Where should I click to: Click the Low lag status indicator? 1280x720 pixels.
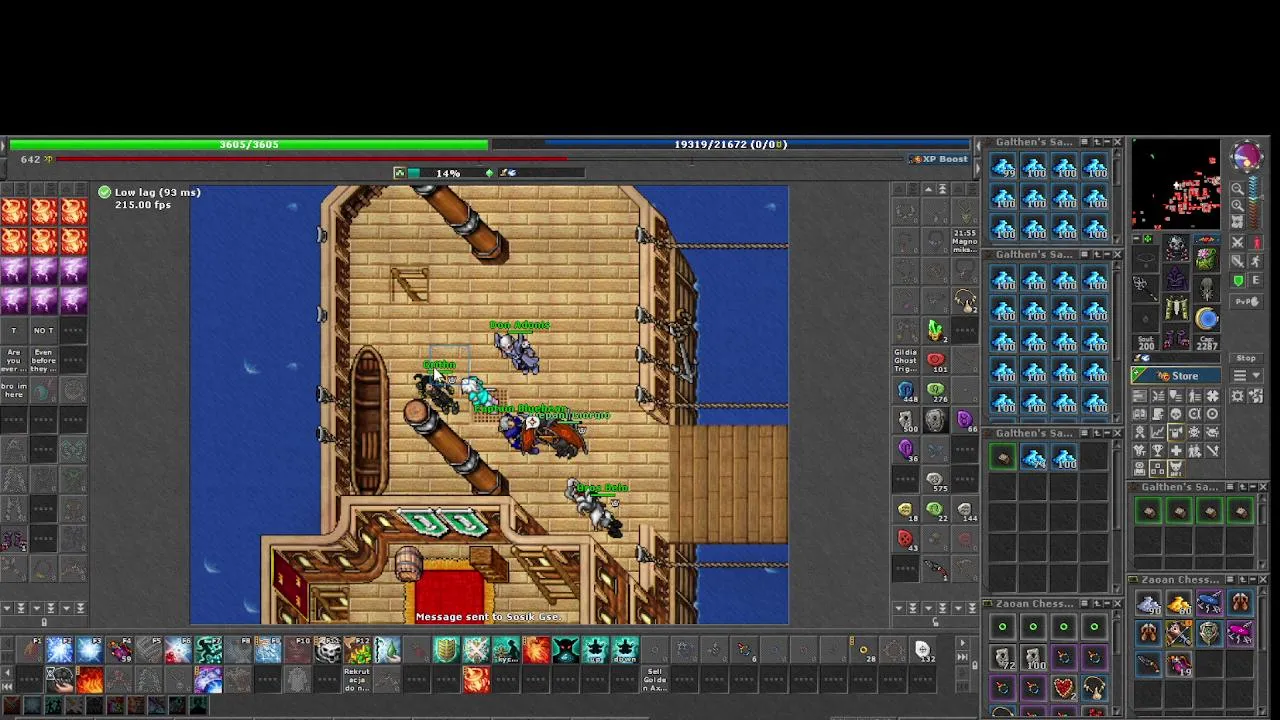tap(150, 192)
